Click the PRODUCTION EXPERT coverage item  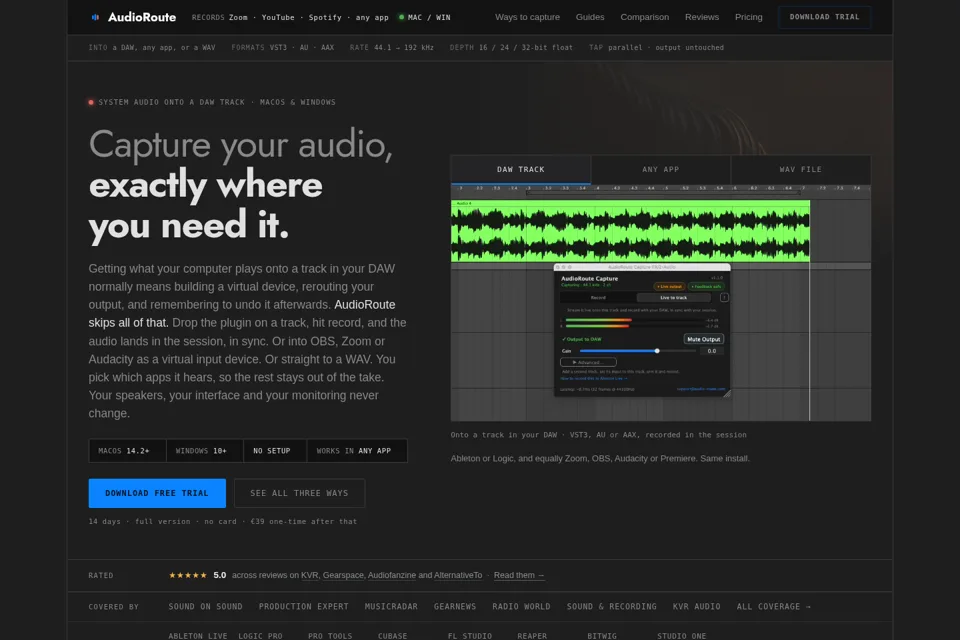pyautogui.click(x=304, y=607)
